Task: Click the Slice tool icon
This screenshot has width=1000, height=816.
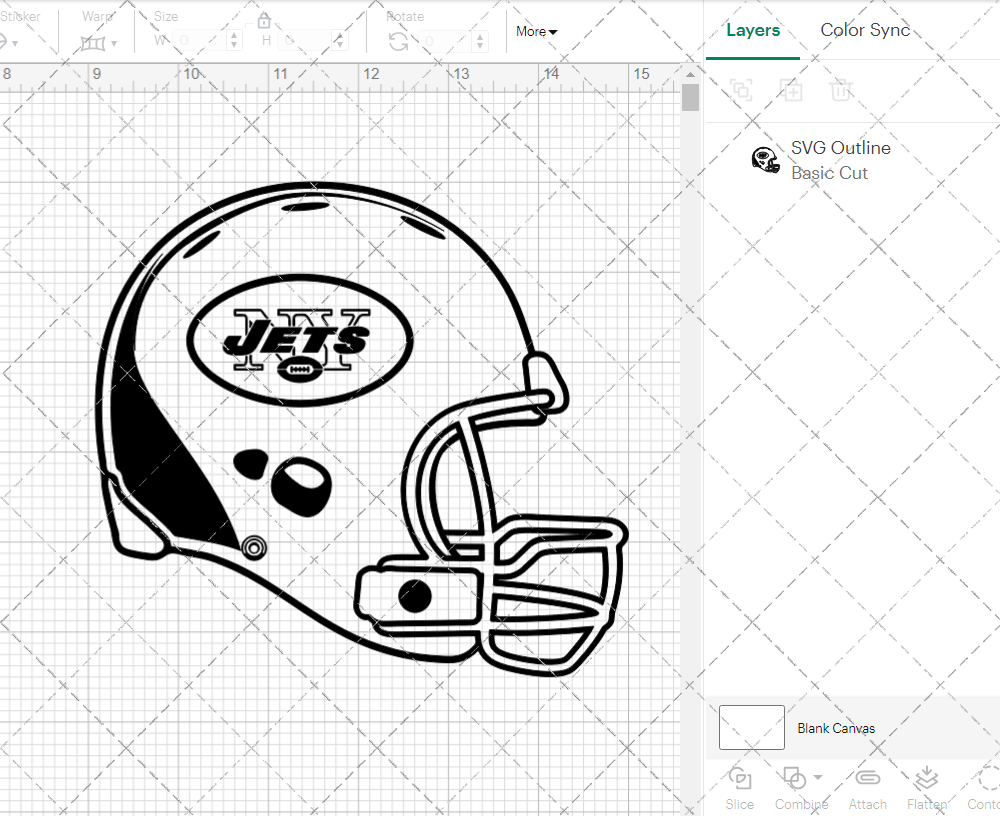Action: [x=740, y=778]
